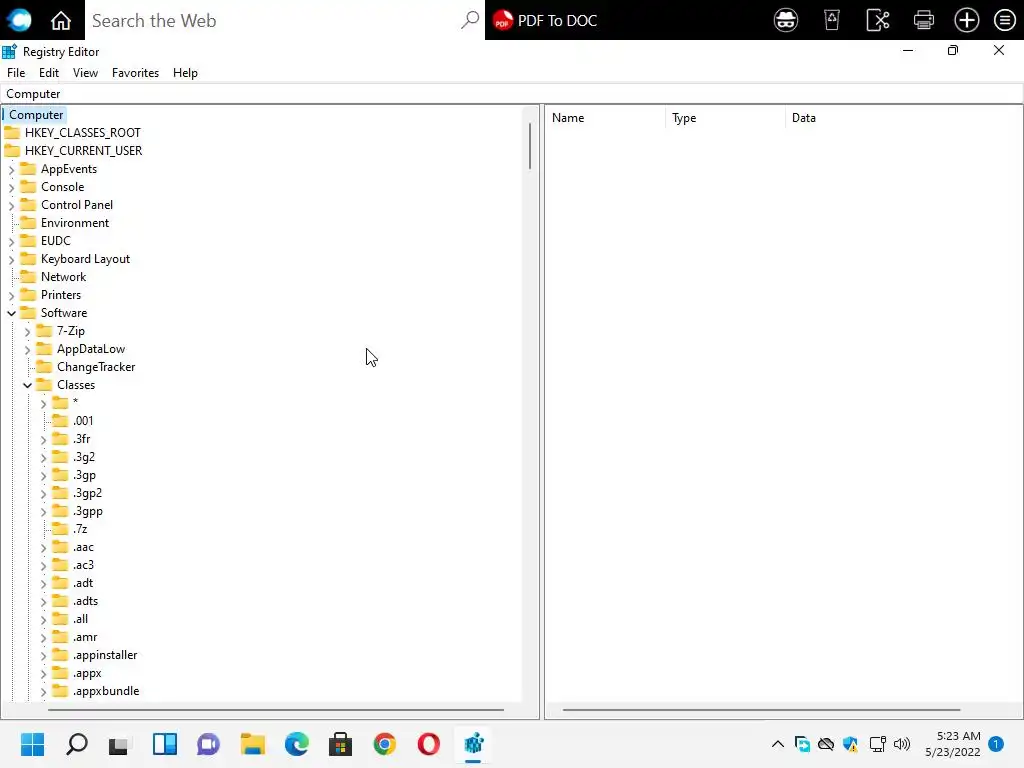Select the PDF To DOC tab
1024x768 pixels.
pos(545,20)
